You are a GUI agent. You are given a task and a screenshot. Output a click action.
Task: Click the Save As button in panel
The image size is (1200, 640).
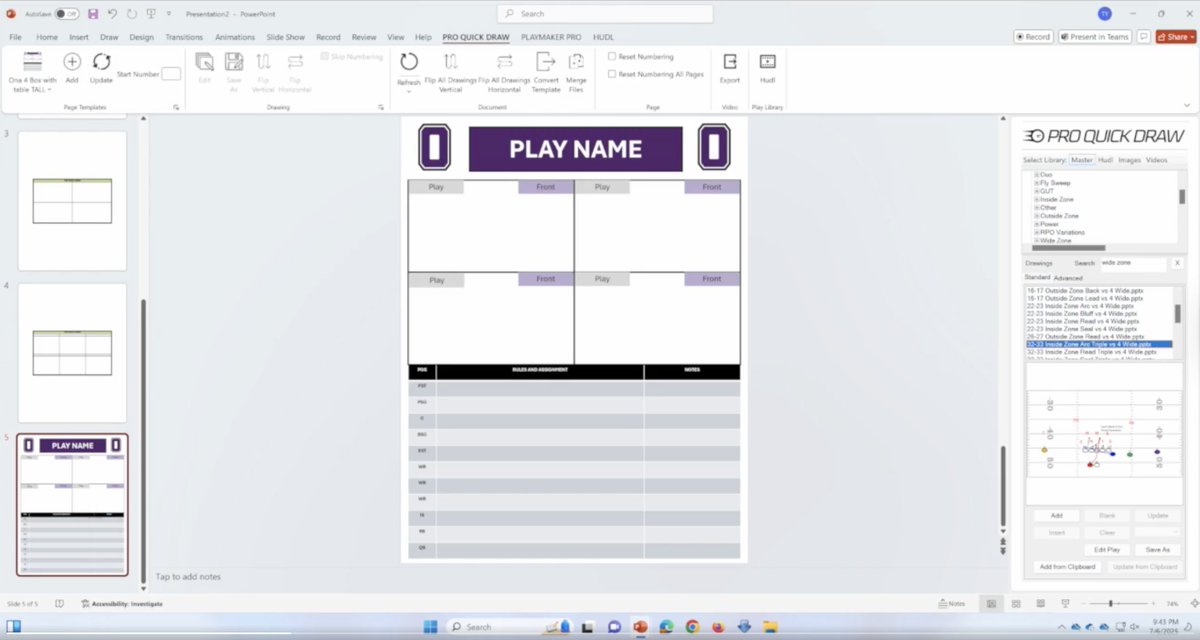pyautogui.click(x=1158, y=550)
